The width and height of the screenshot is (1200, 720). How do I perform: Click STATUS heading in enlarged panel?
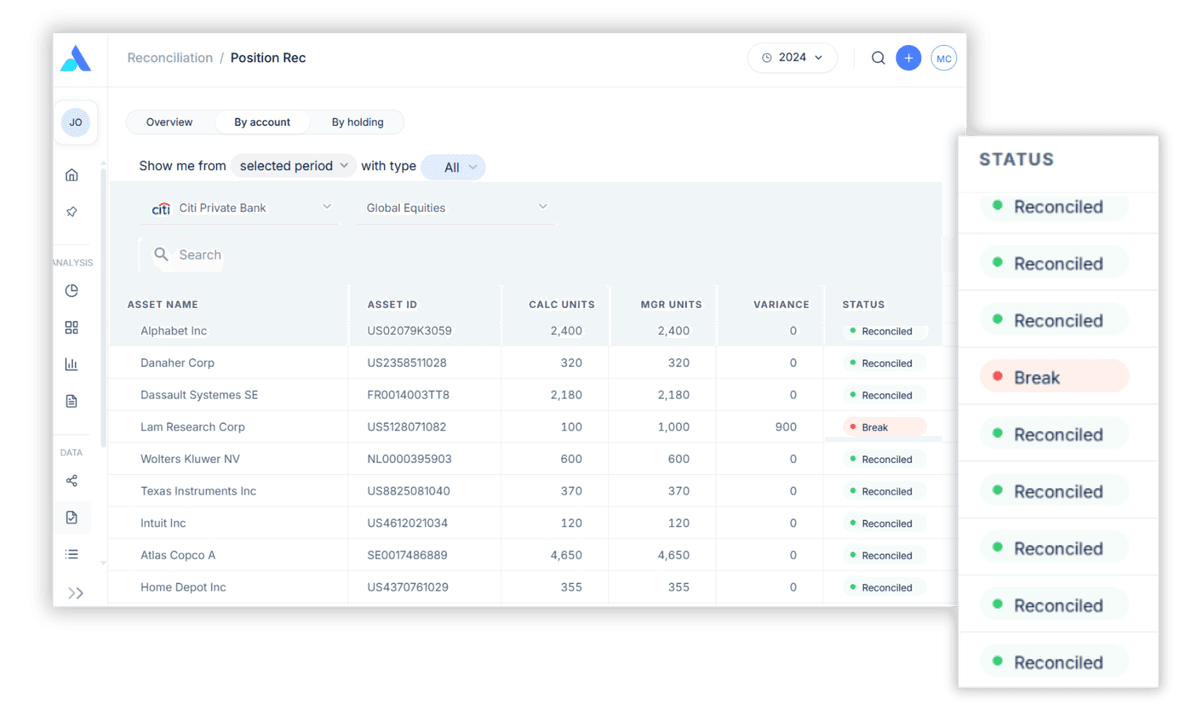[1016, 159]
